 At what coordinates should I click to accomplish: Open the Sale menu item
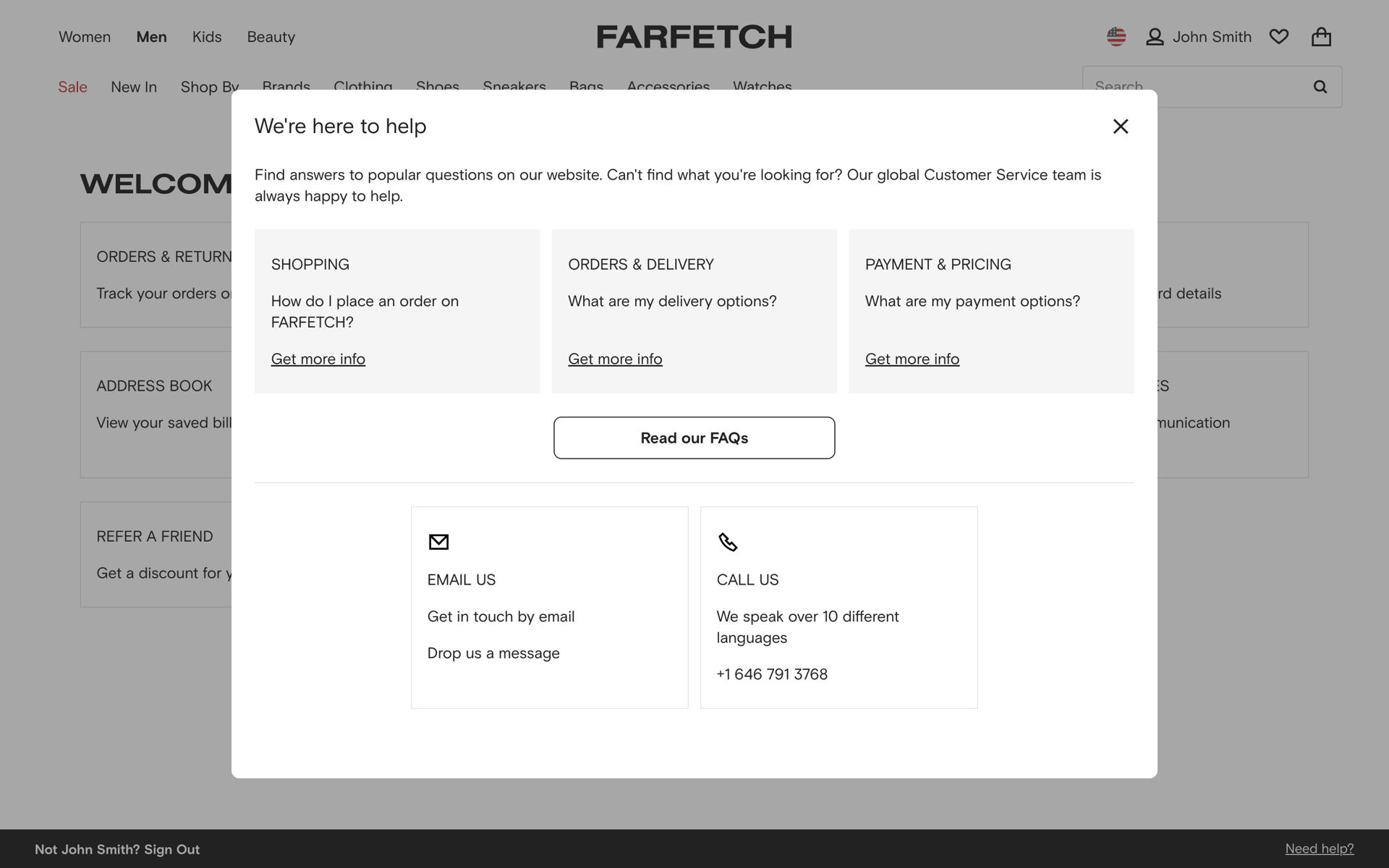[x=72, y=87]
